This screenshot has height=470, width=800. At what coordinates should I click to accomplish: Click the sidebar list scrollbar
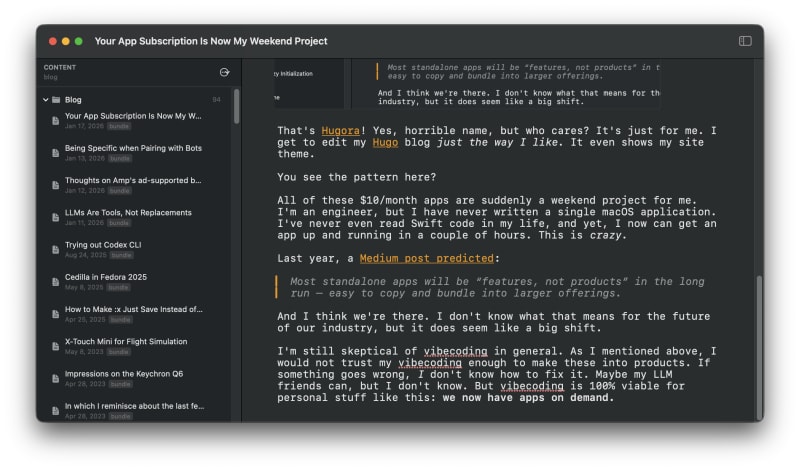point(237,107)
